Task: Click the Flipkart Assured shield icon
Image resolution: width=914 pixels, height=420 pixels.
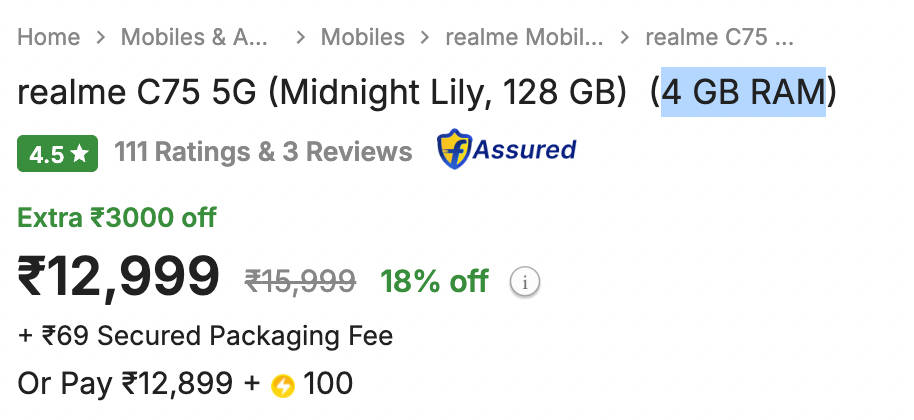Action: tap(454, 150)
